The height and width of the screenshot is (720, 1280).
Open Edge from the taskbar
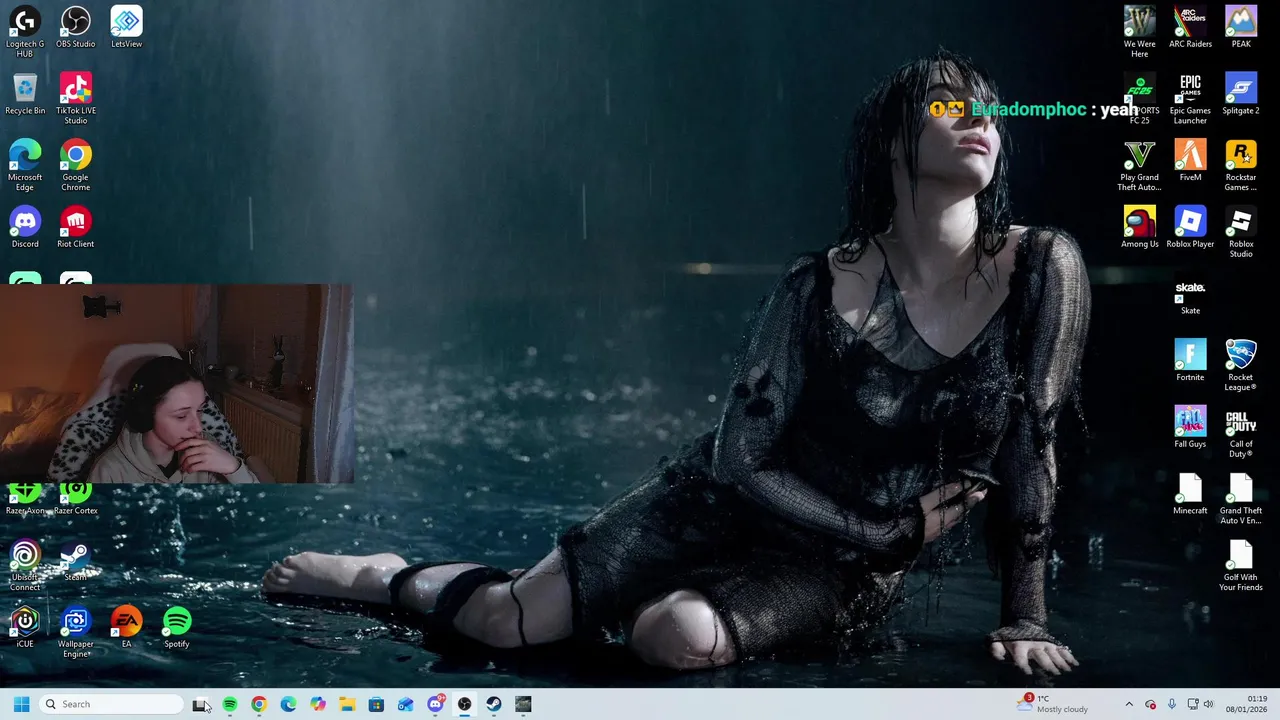coord(288,704)
